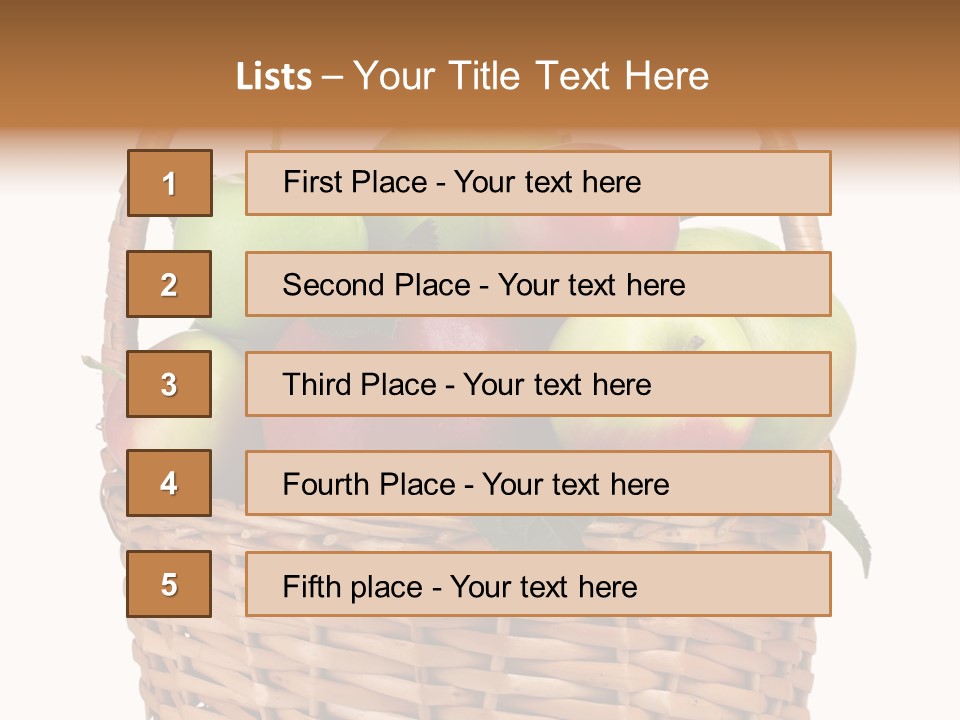Screen dimensions: 960x720
Task: Select the Fourth Place text box
Action: [x=537, y=484]
